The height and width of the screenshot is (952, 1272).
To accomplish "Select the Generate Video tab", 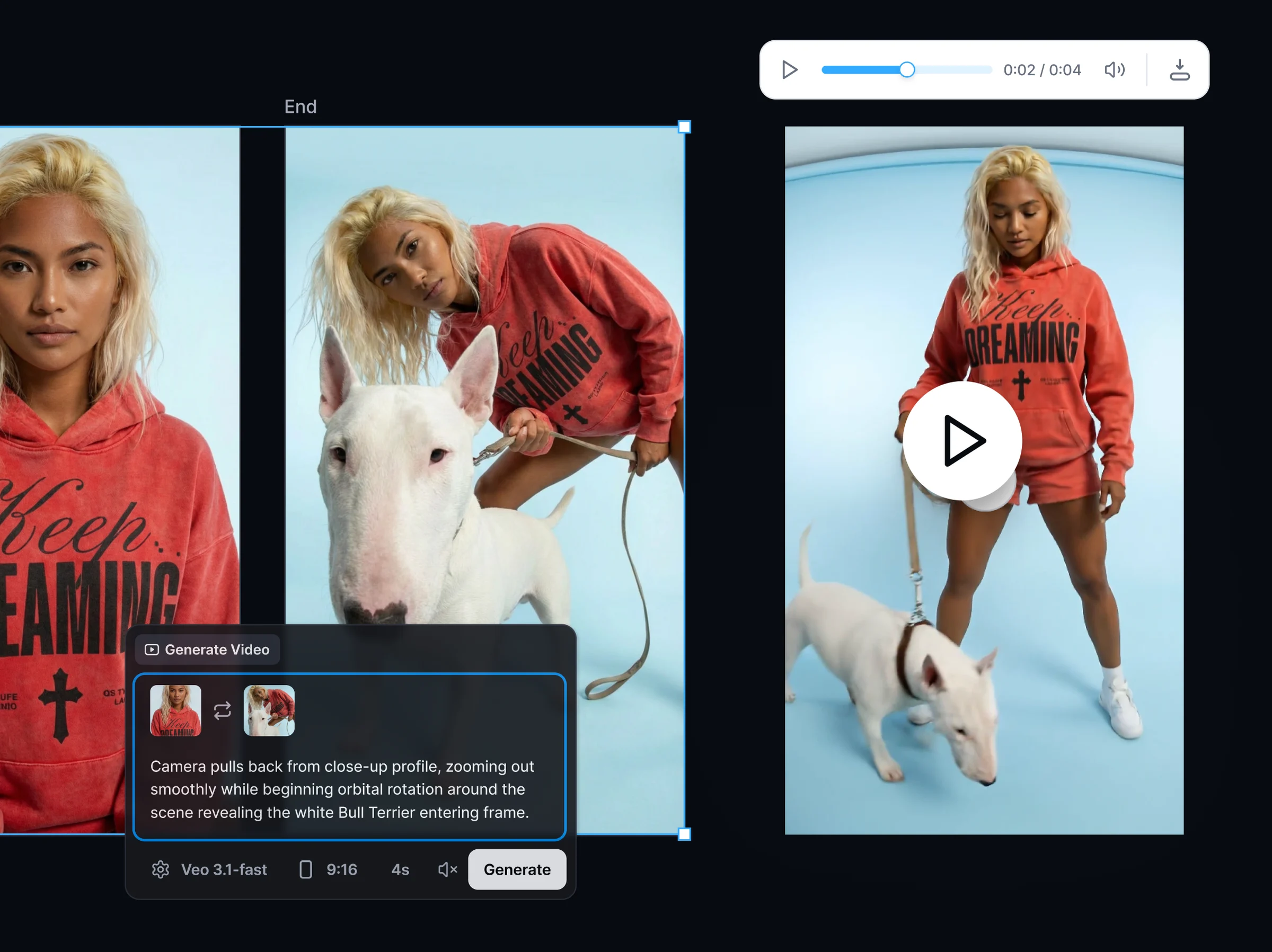I will pyautogui.click(x=208, y=650).
